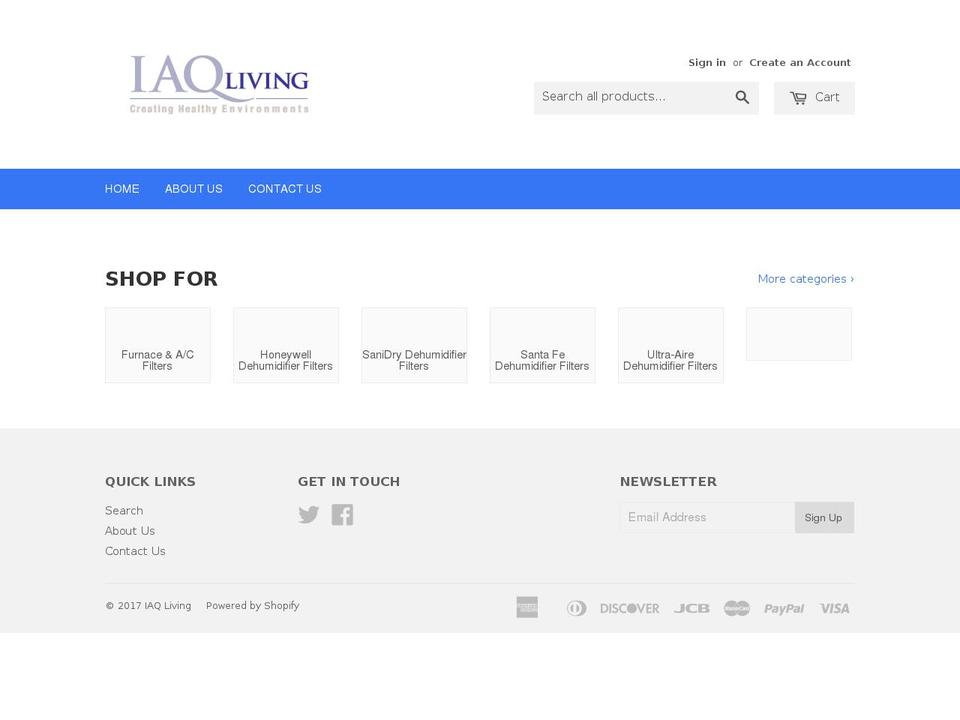This screenshot has height=720, width=960.
Task: Click the PayPal payment icon
Action: pos(784,608)
